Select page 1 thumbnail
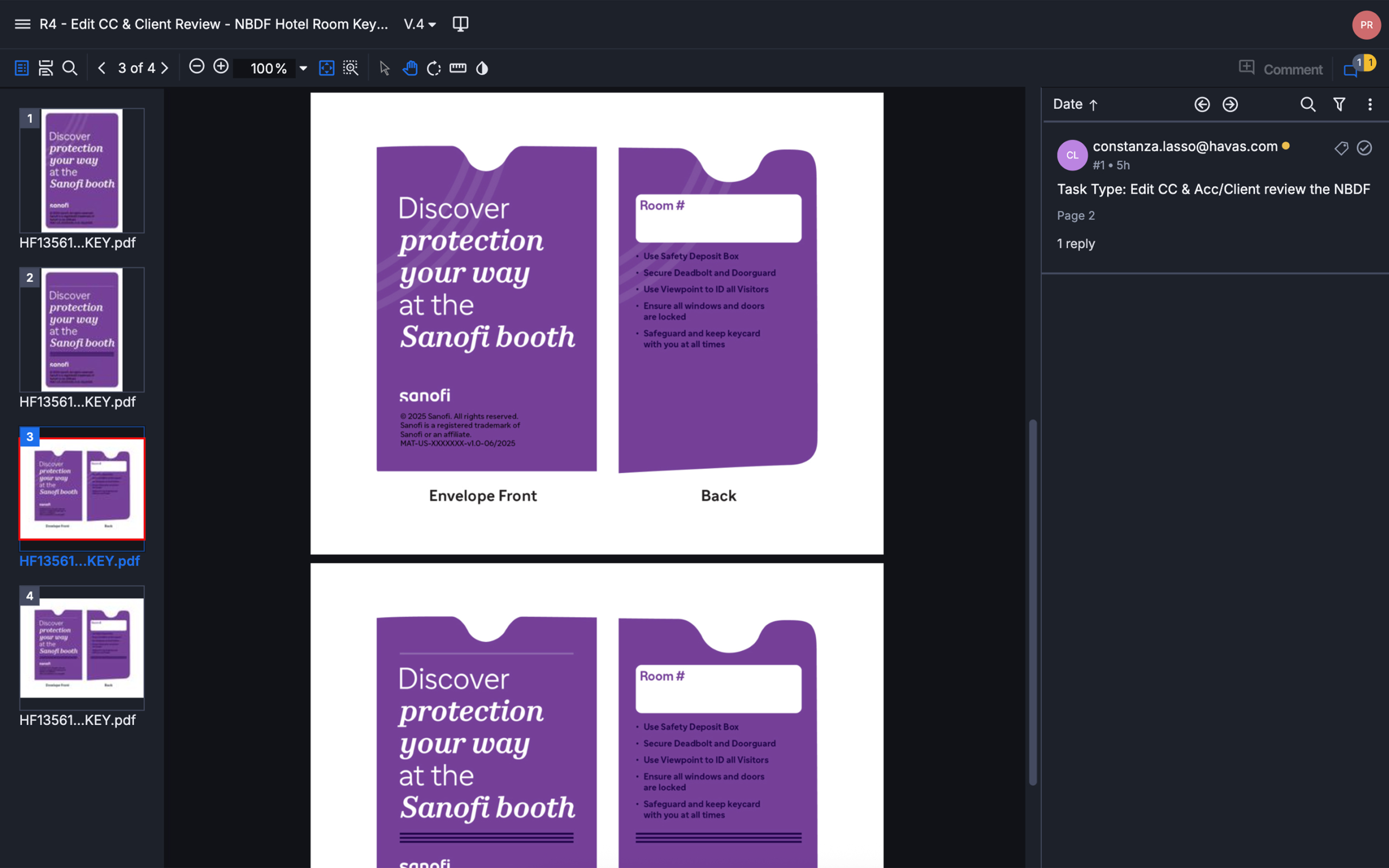Image resolution: width=1389 pixels, height=868 pixels. (81, 170)
